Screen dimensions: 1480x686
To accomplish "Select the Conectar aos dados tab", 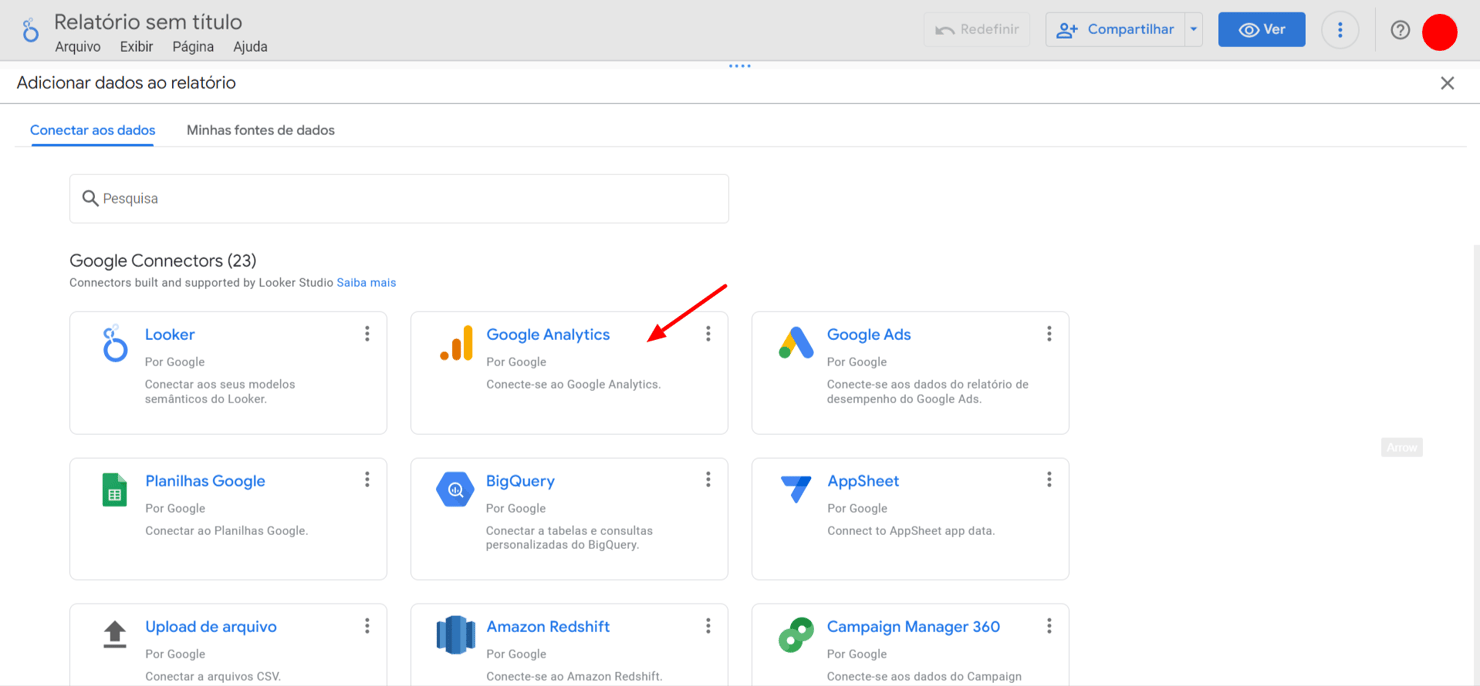I will pos(93,130).
